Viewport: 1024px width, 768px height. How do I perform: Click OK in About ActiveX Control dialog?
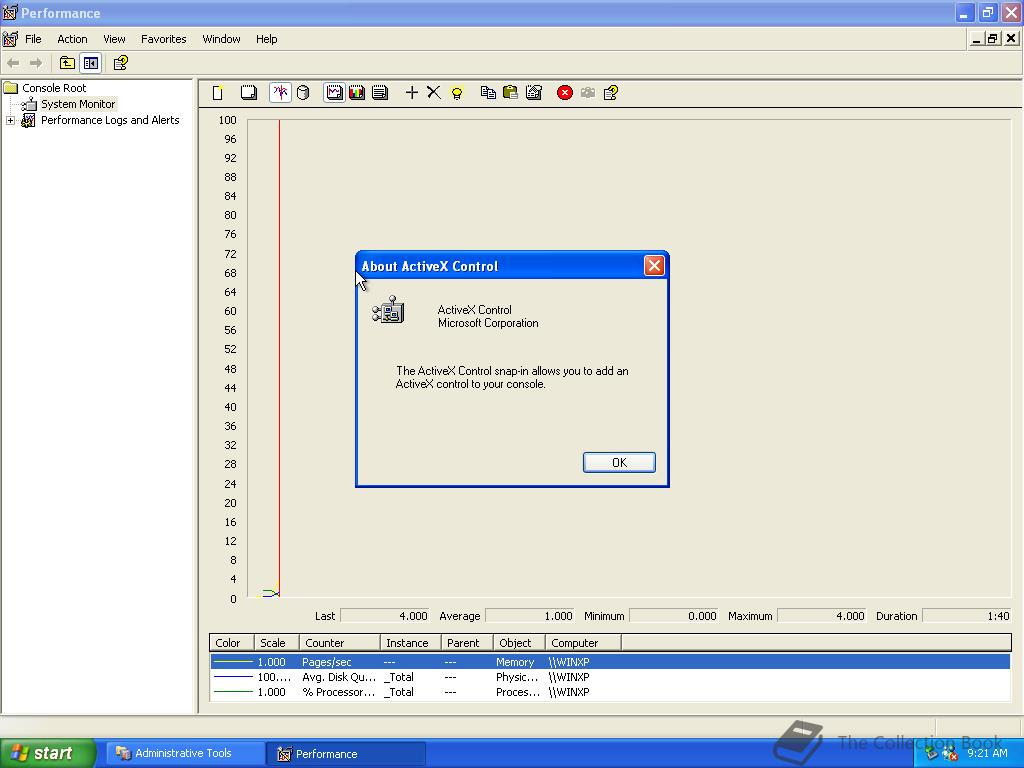click(x=619, y=462)
